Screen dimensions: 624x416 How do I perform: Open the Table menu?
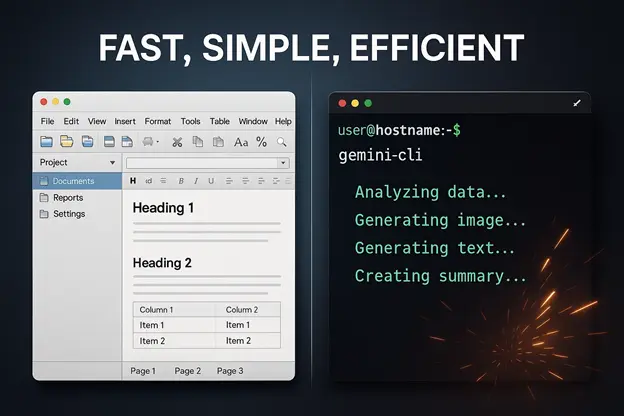pyautogui.click(x=220, y=121)
